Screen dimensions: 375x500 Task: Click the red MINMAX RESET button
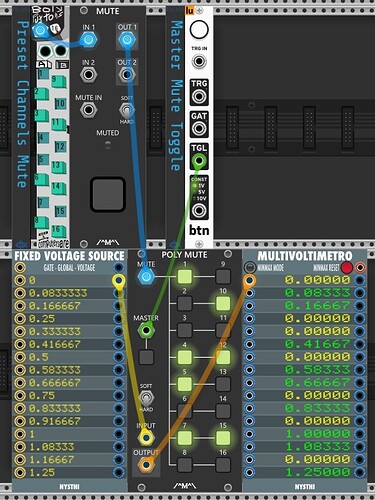click(x=347, y=267)
